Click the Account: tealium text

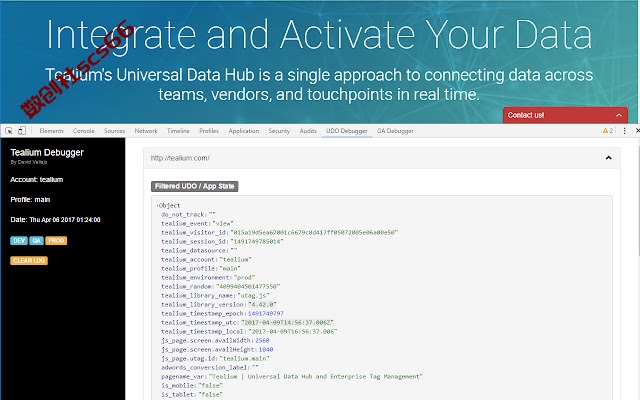pyautogui.click(x=37, y=180)
